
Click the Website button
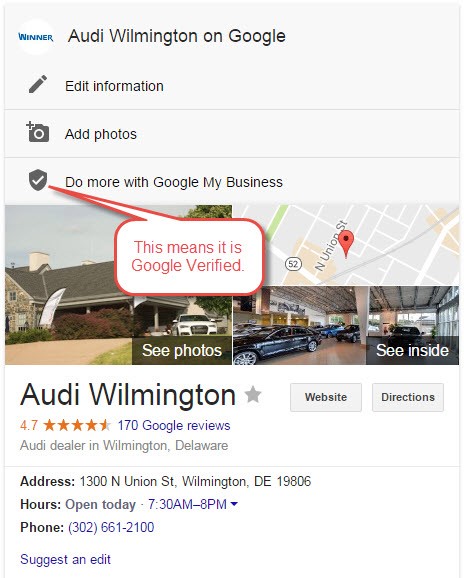[326, 397]
